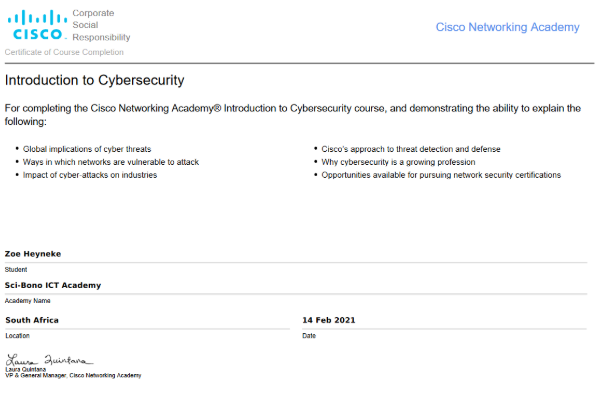600x400 pixels.
Task: Click the network security certifications bullet
Action: pyautogui.click(x=441, y=175)
